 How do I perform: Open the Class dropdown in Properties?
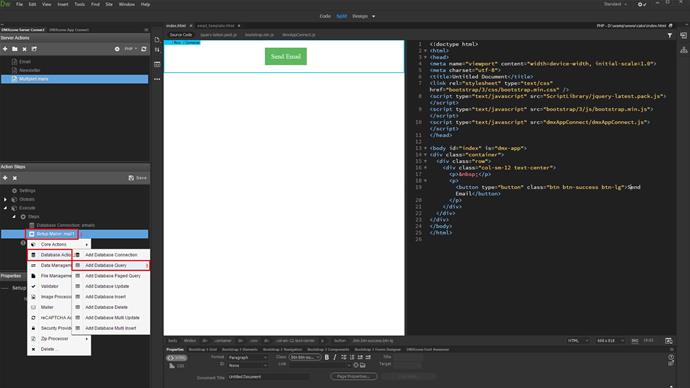pyautogui.click(x=305, y=357)
